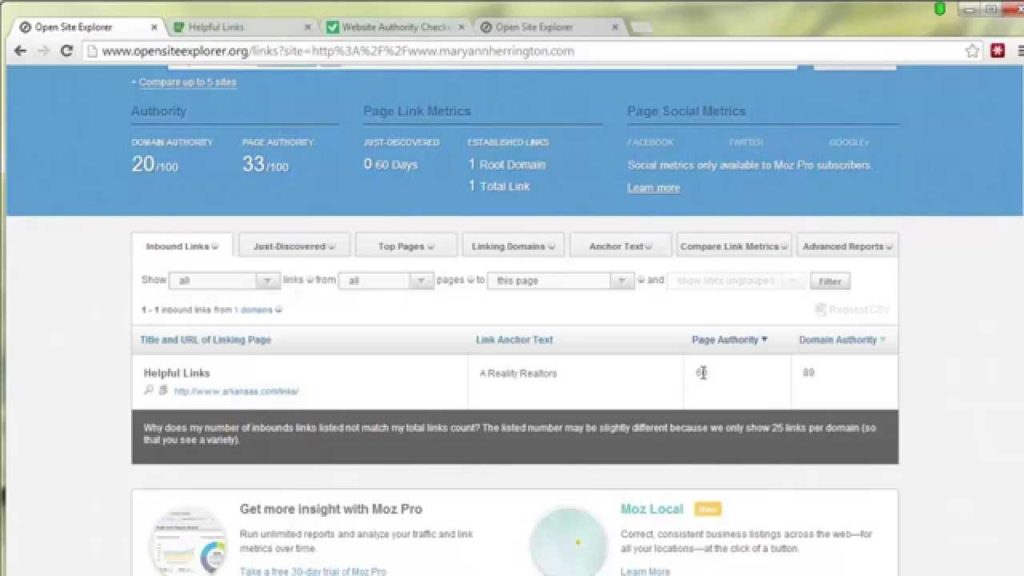This screenshot has height=576, width=1024.
Task: Expand the 'this page' target dropdown
Action: (x=560, y=281)
